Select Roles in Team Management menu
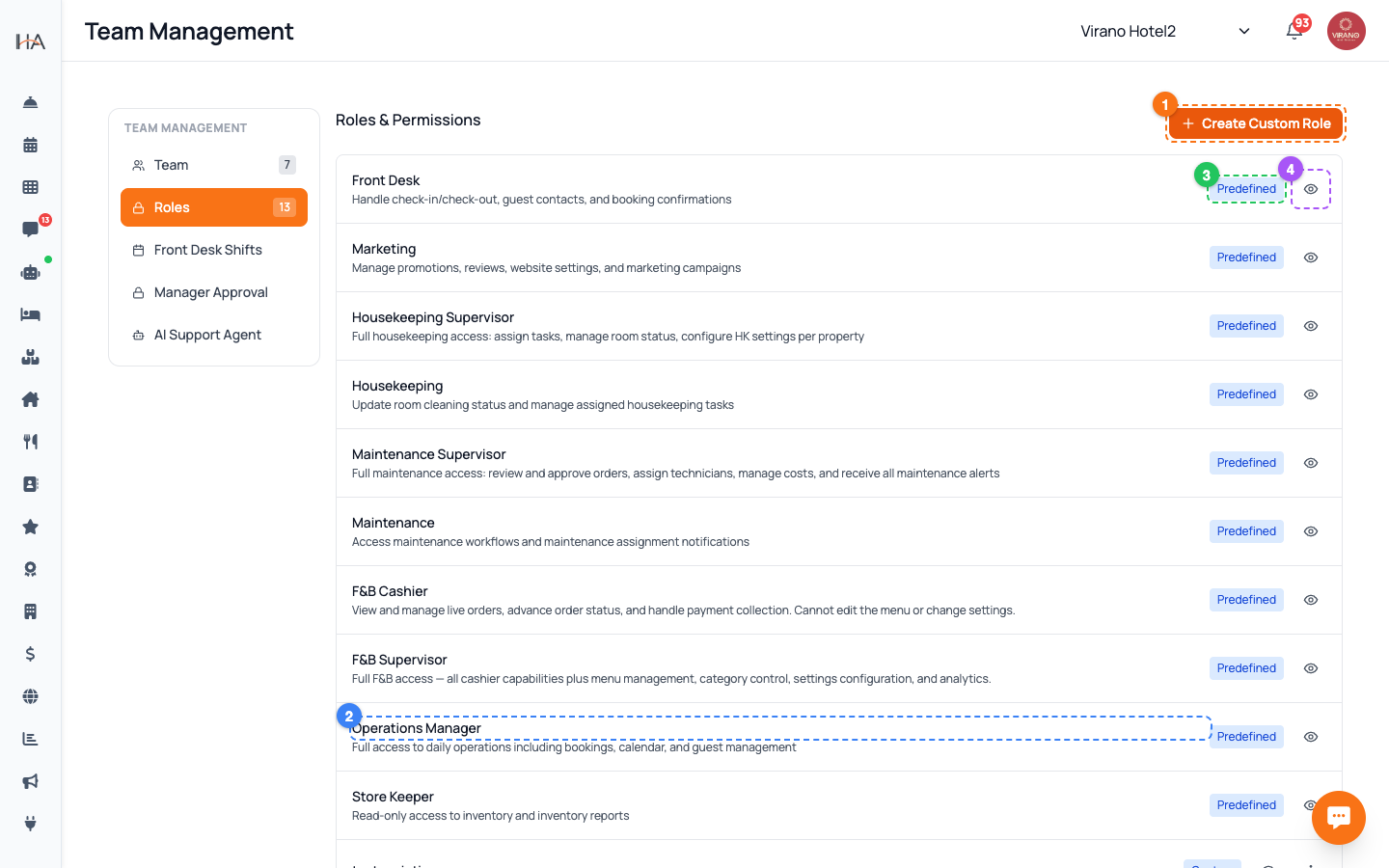The width and height of the screenshot is (1389, 868). pos(214,207)
